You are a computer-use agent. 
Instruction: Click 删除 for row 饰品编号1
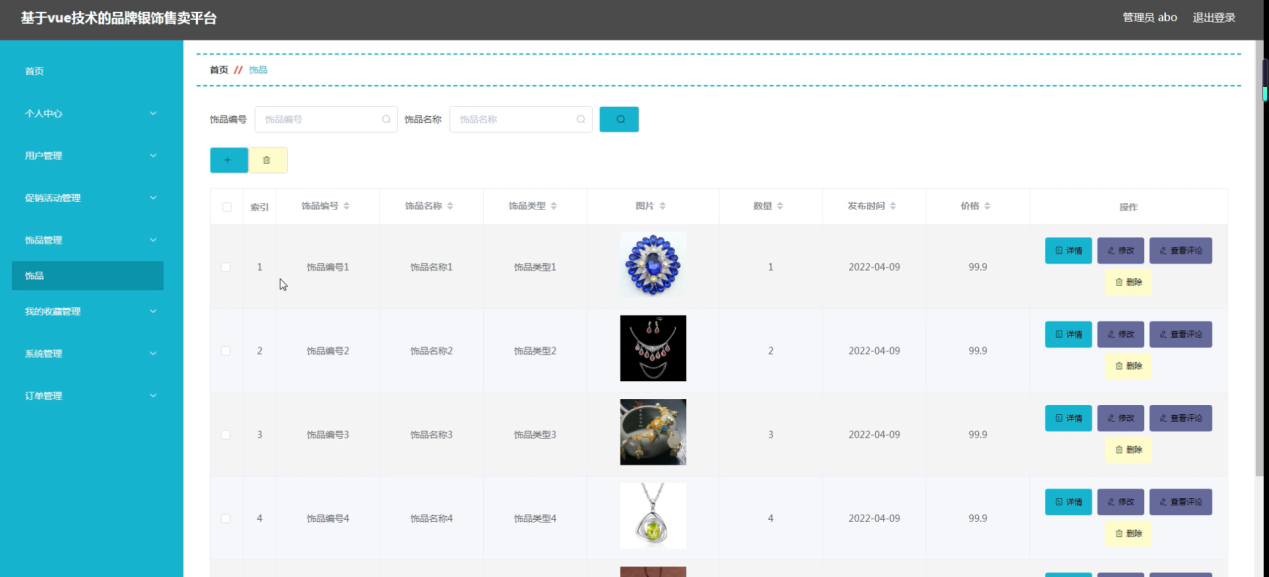point(1128,282)
